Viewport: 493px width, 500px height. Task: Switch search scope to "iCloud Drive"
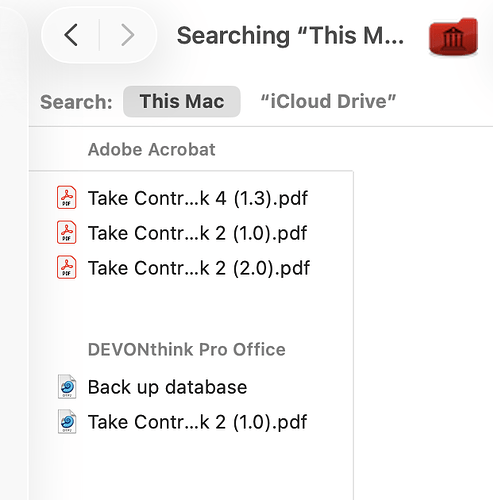[328, 101]
